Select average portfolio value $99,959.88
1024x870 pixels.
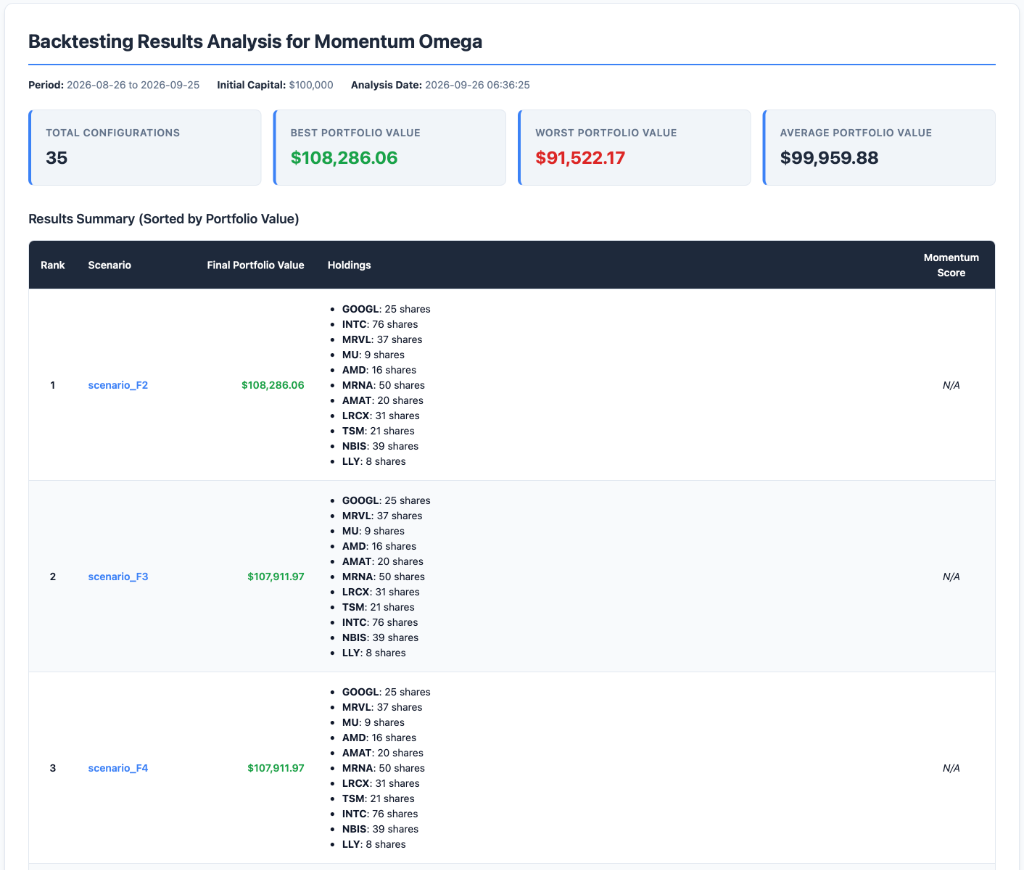[x=829, y=158]
